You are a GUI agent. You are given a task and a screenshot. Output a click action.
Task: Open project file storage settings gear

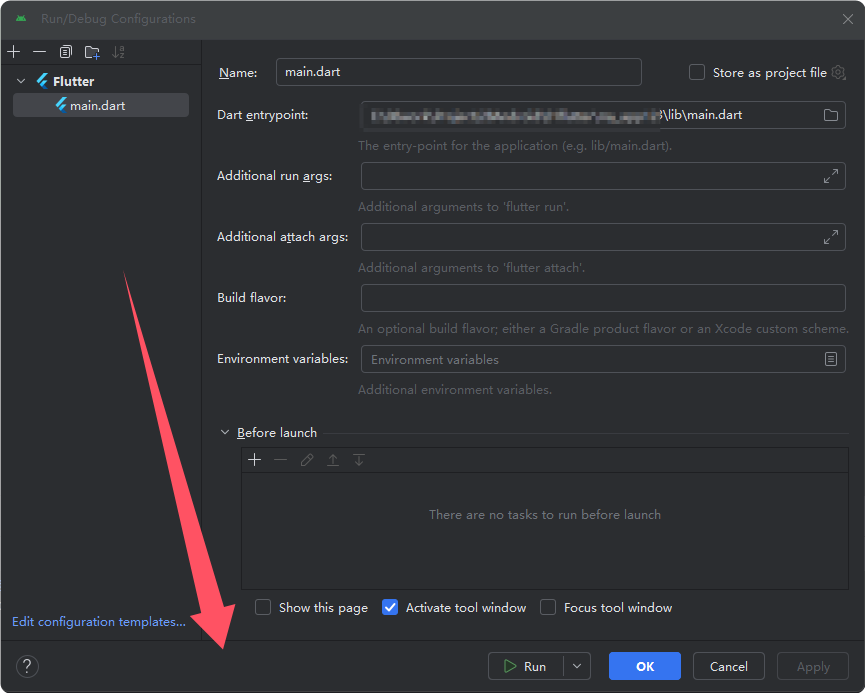click(839, 72)
